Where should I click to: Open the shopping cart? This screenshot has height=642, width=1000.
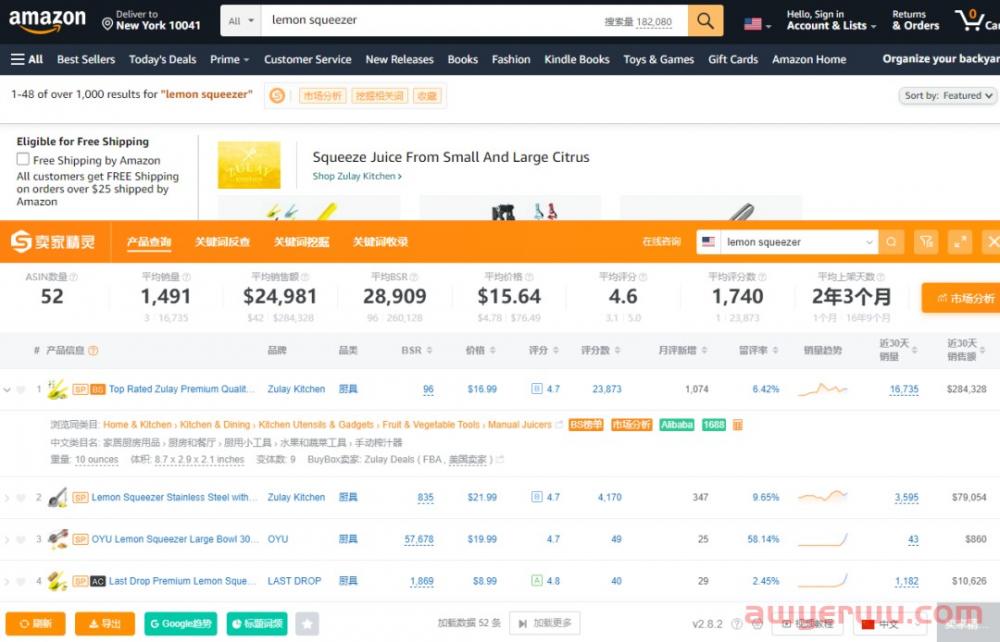tap(977, 20)
